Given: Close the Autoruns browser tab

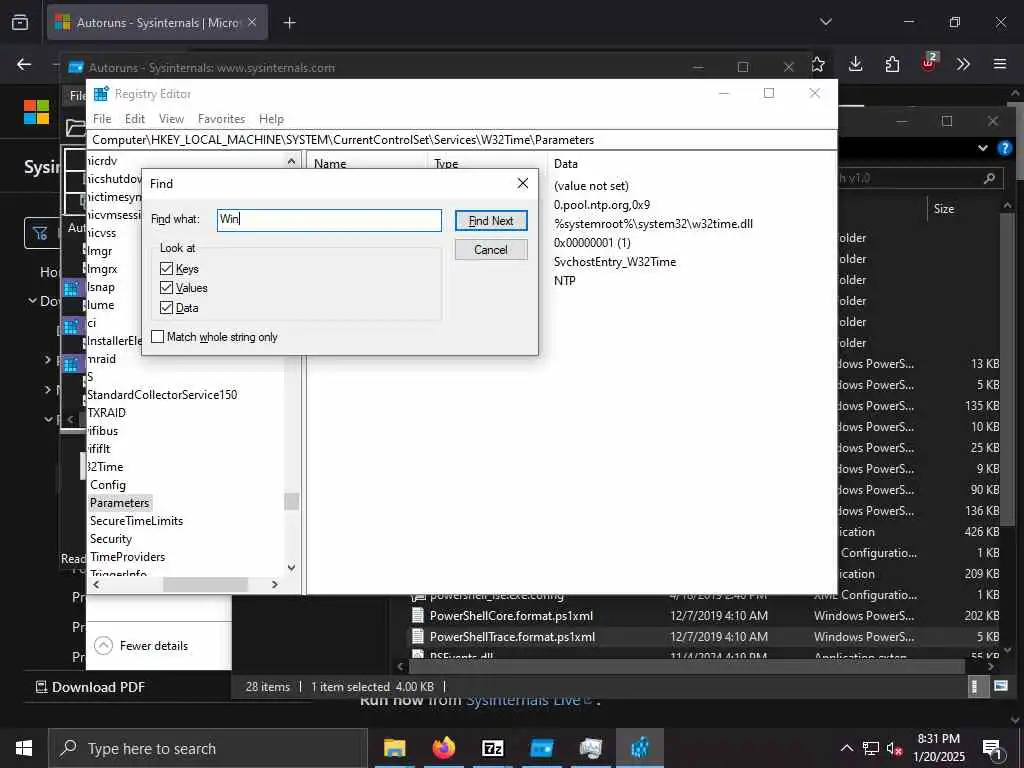Looking at the screenshot, I should click(252, 22).
